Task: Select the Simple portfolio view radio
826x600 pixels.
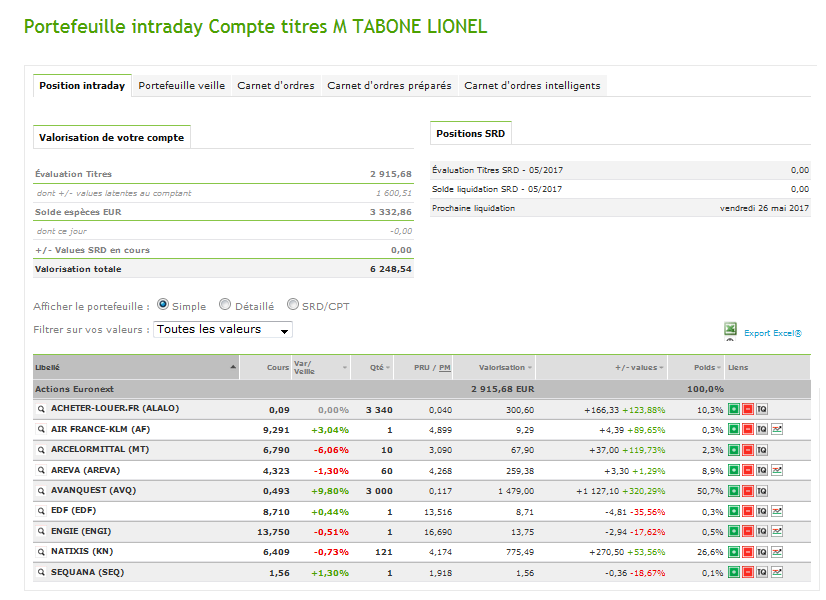Action: (163, 305)
